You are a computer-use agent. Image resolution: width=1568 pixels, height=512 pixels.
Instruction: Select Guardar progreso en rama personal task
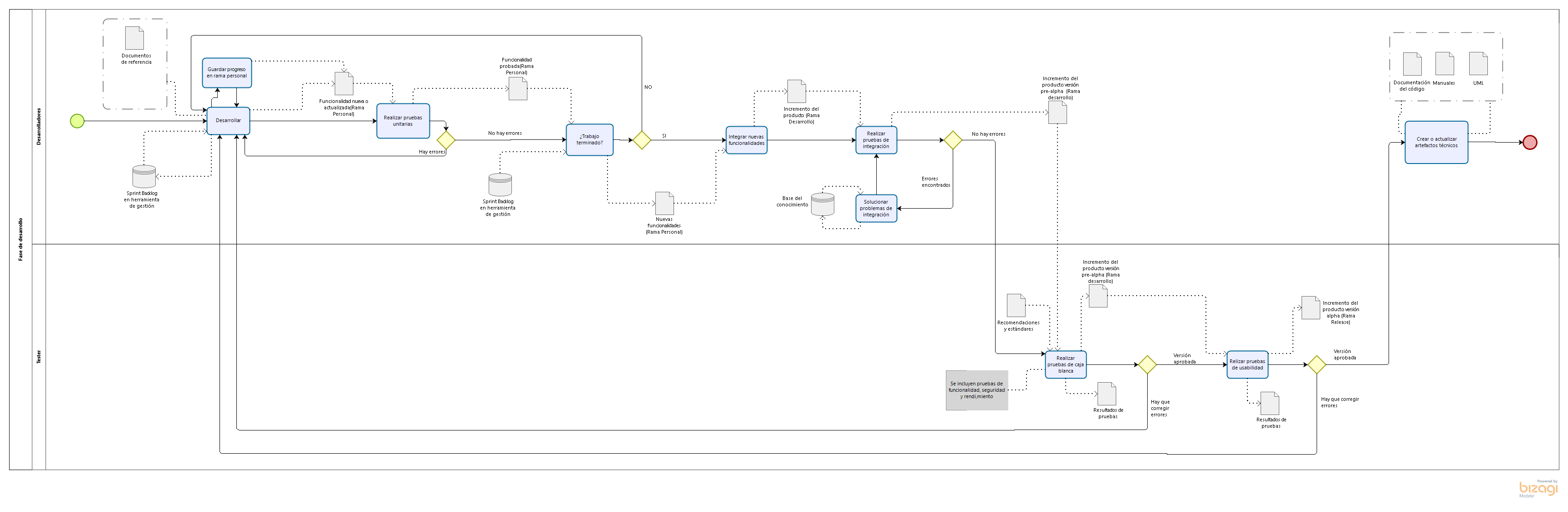(x=226, y=72)
